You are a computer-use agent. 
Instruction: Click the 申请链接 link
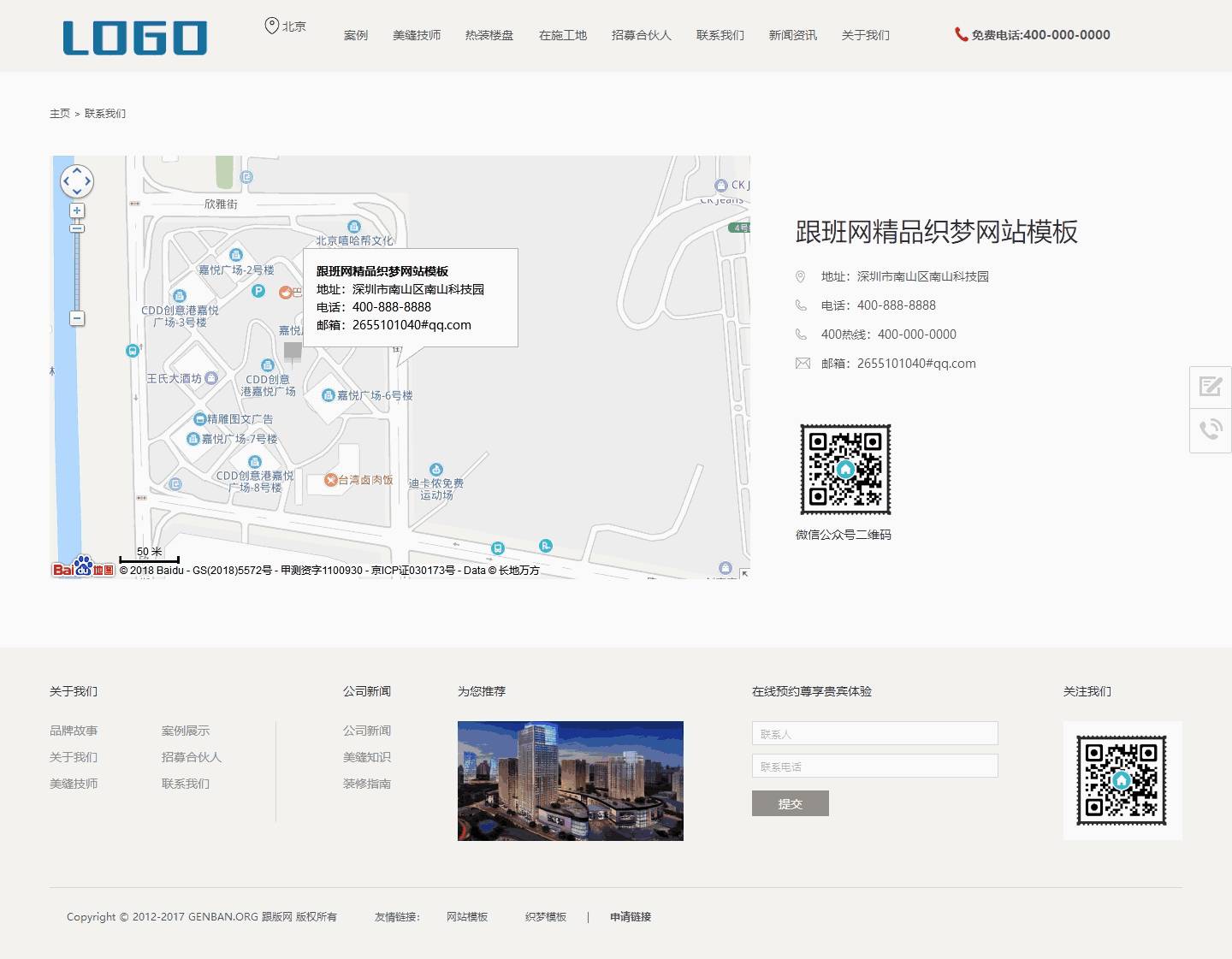631,916
